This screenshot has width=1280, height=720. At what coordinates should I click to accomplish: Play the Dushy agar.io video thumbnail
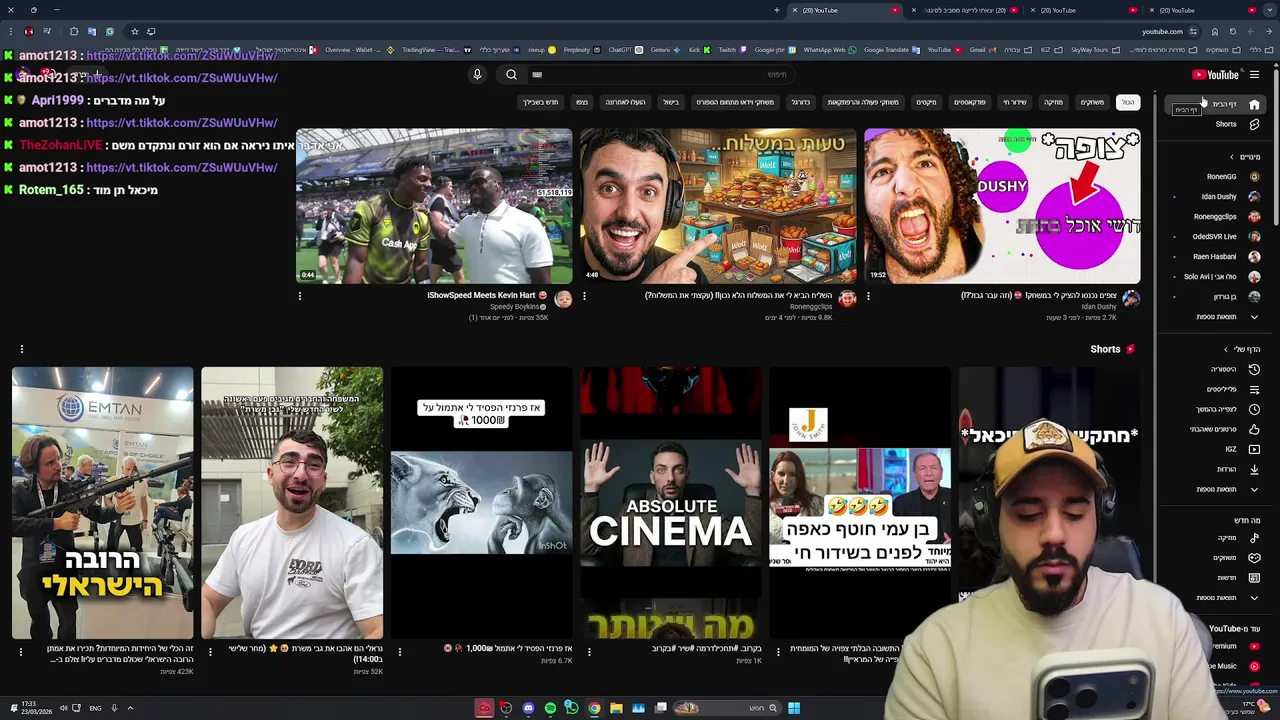(1002, 206)
